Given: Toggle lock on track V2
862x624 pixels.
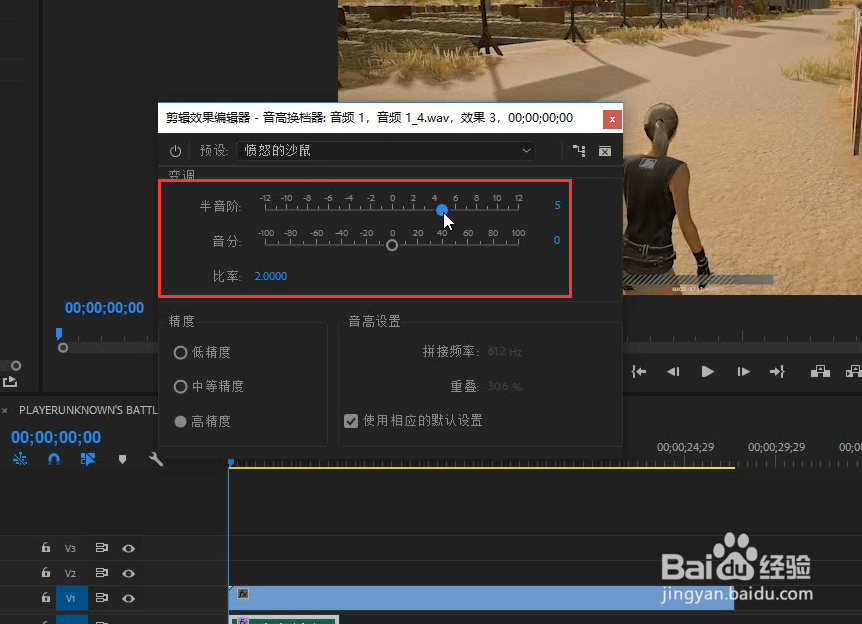Looking at the screenshot, I should (x=46, y=572).
